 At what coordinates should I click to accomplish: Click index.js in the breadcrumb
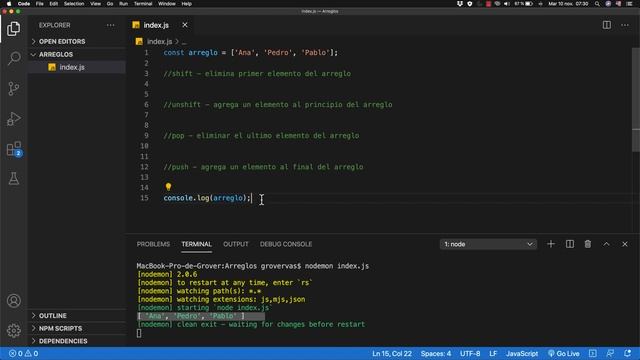[159, 42]
